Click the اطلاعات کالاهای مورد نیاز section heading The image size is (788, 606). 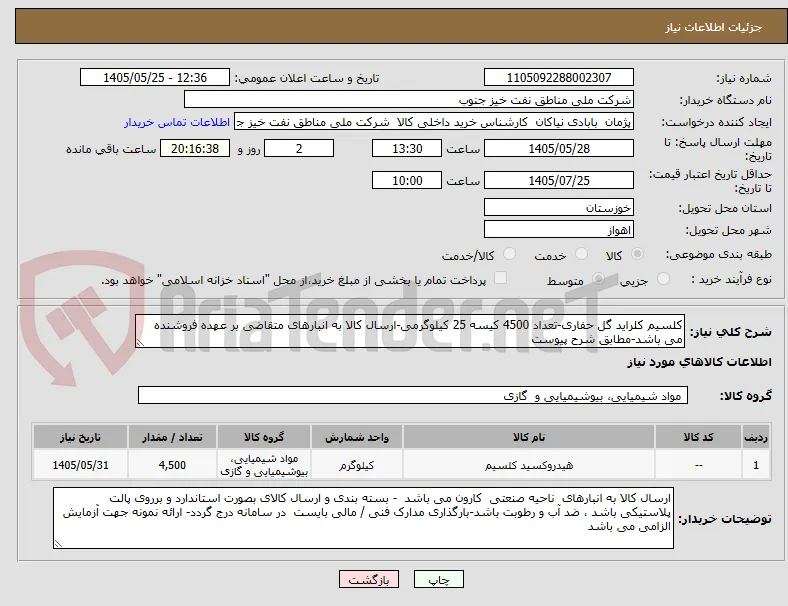coord(699,362)
